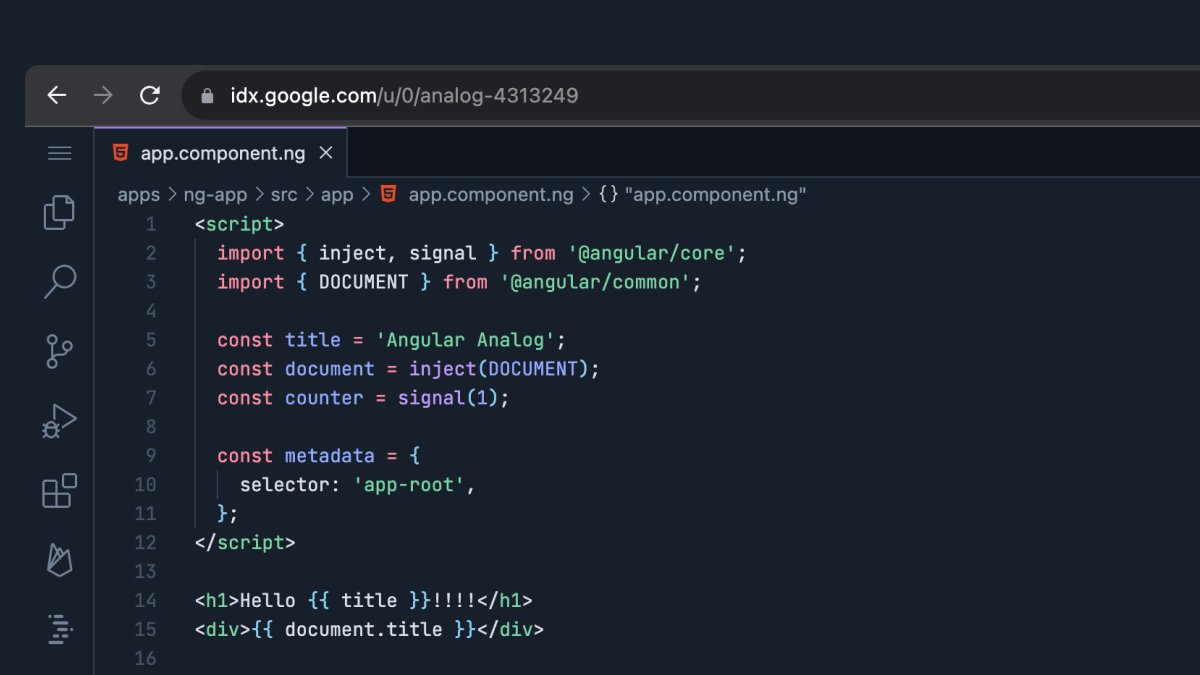Open the 'apps' breadcrumb dropdown
Image resolution: width=1200 pixels, height=675 pixels.
(x=137, y=194)
